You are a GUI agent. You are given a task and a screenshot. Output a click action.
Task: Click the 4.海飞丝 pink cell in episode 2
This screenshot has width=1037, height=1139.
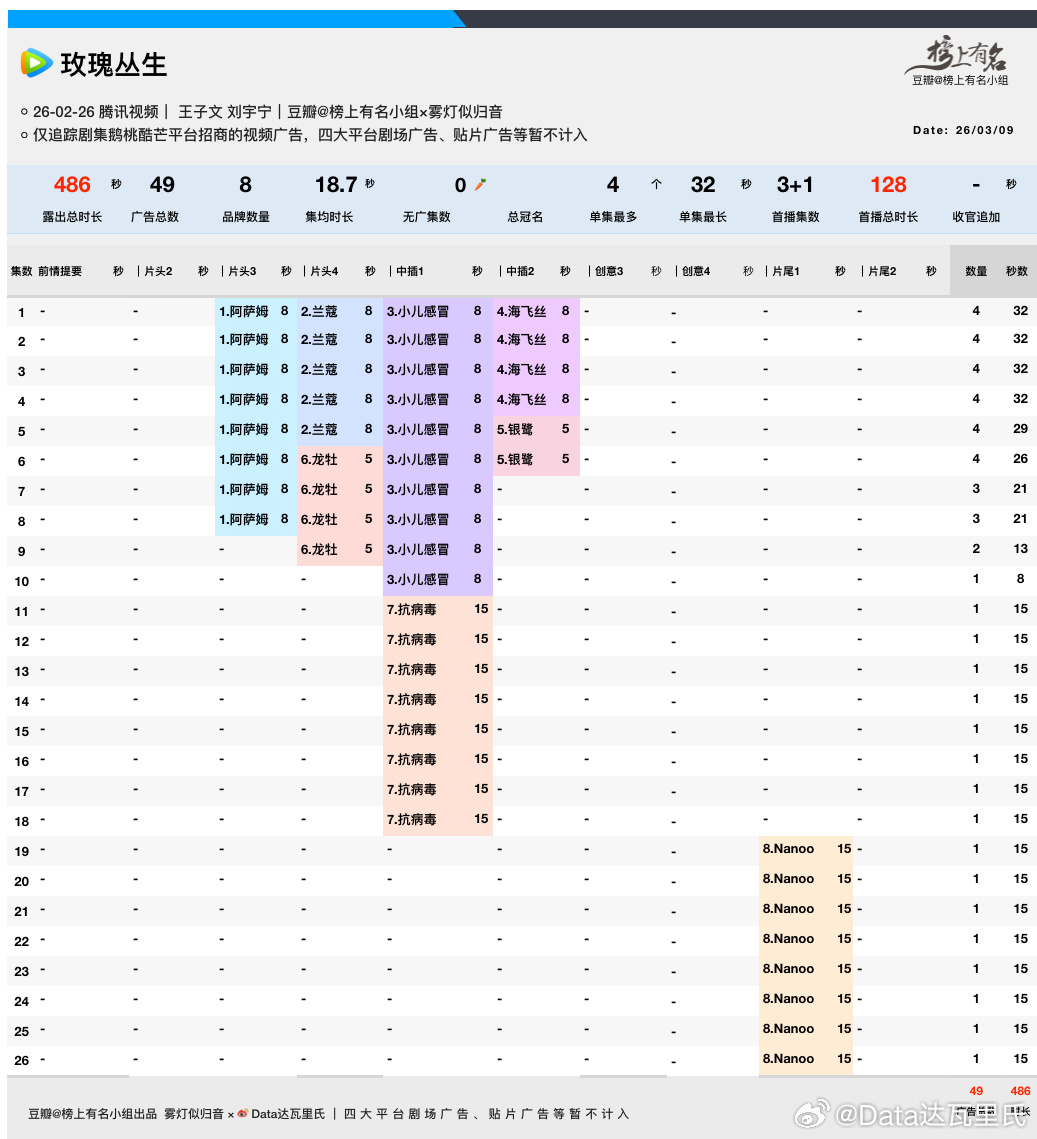(x=522, y=341)
